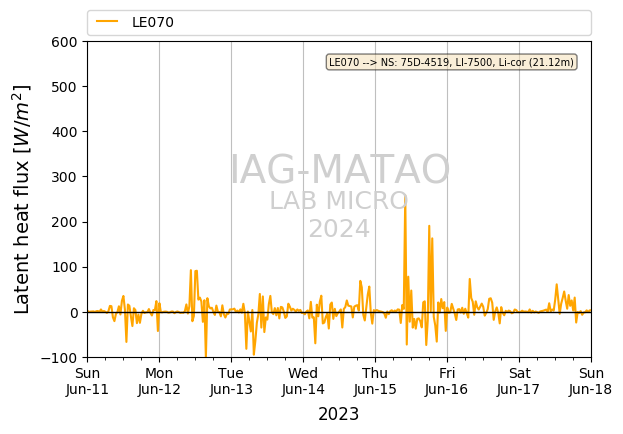Click the Sat Jun-17 x-axis label
Viewport: 623px width, 434px height.
519,381
